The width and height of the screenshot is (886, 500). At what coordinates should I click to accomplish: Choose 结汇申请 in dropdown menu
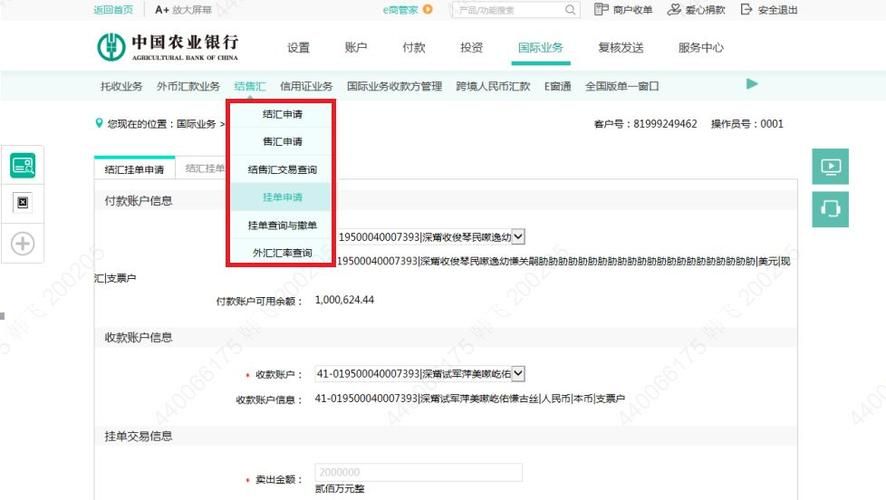pyautogui.click(x=281, y=114)
